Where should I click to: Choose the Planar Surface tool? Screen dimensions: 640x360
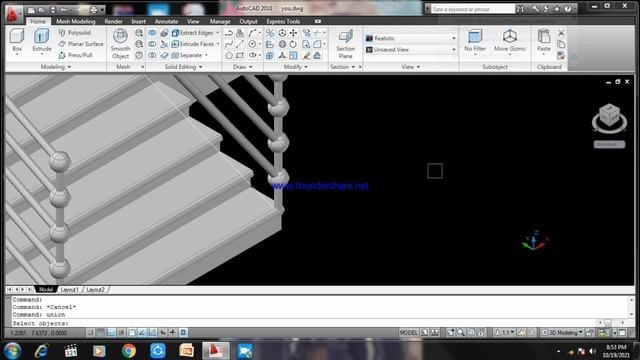point(81,44)
